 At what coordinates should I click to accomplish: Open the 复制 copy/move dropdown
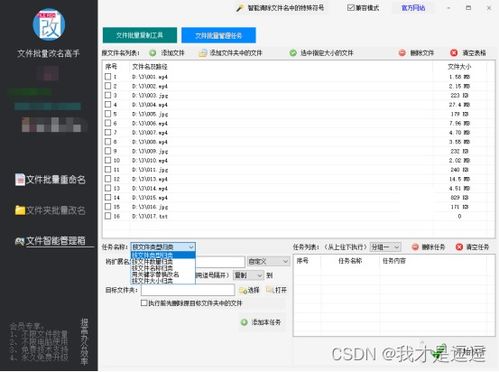tap(248, 275)
